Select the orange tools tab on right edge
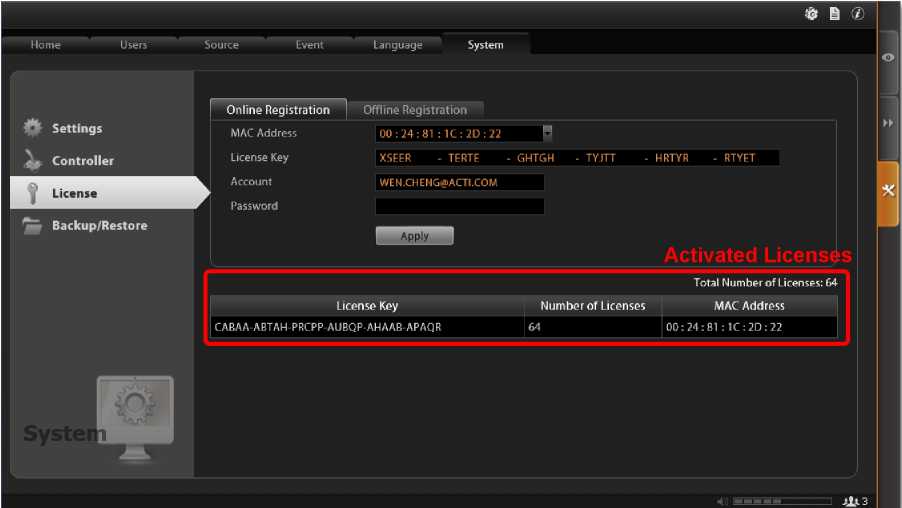This screenshot has height=508, width=902. coord(888,192)
